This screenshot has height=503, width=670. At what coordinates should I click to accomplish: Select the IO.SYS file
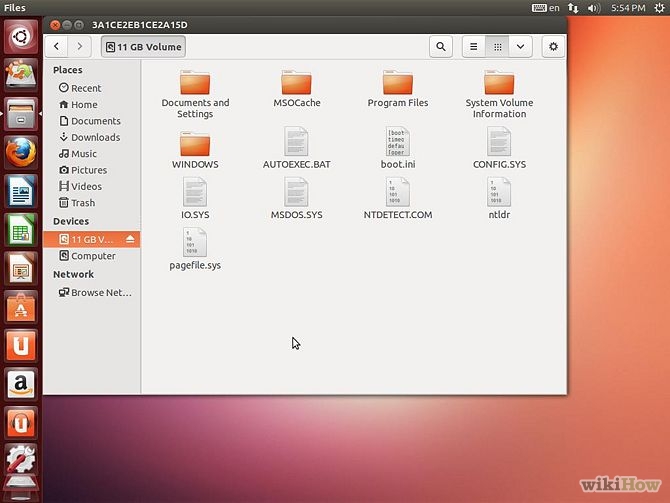(x=195, y=198)
